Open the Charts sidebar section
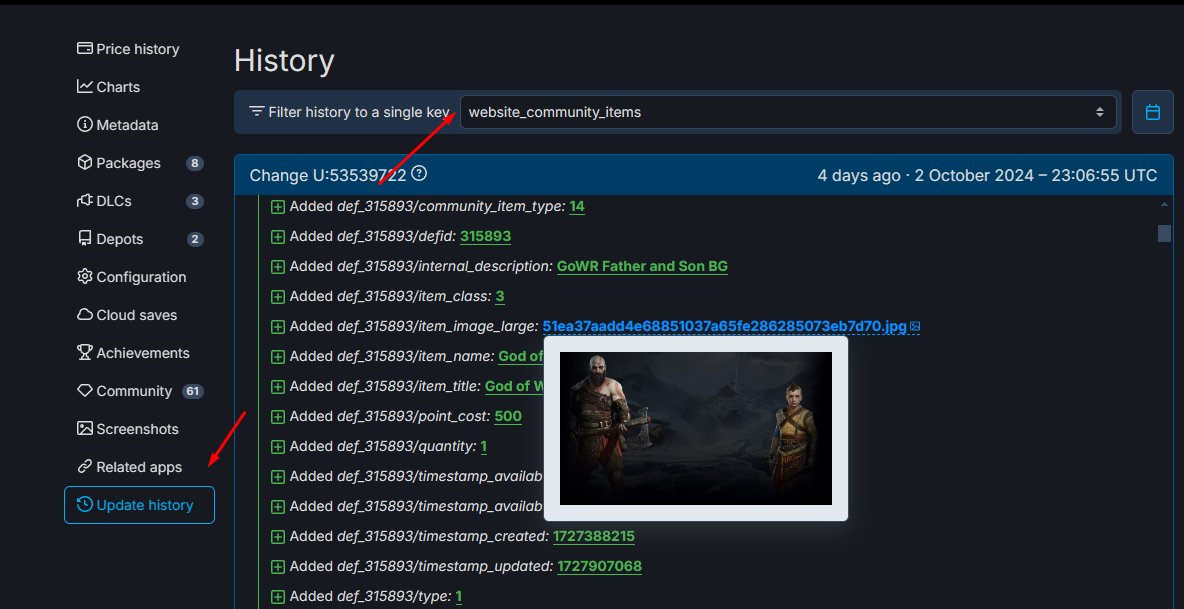The width and height of the screenshot is (1184, 609). click(x=109, y=87)
